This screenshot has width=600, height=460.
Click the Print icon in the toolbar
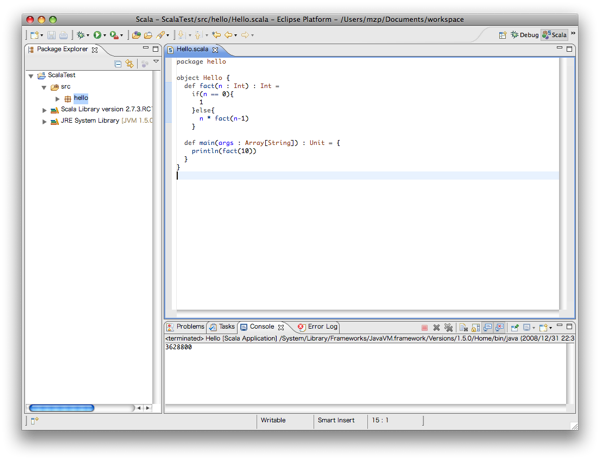point(63,35)
